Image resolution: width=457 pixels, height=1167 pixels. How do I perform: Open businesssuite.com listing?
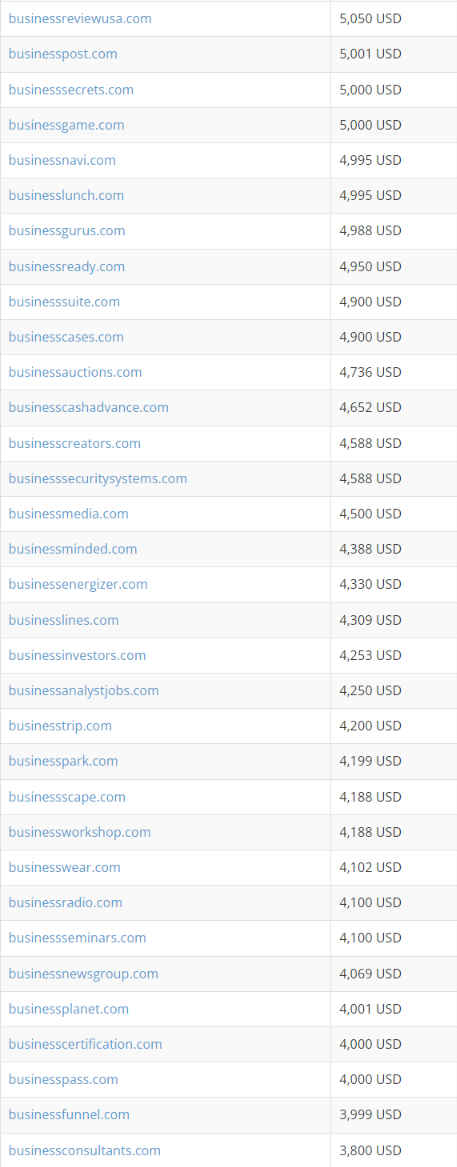click(64, 301)
